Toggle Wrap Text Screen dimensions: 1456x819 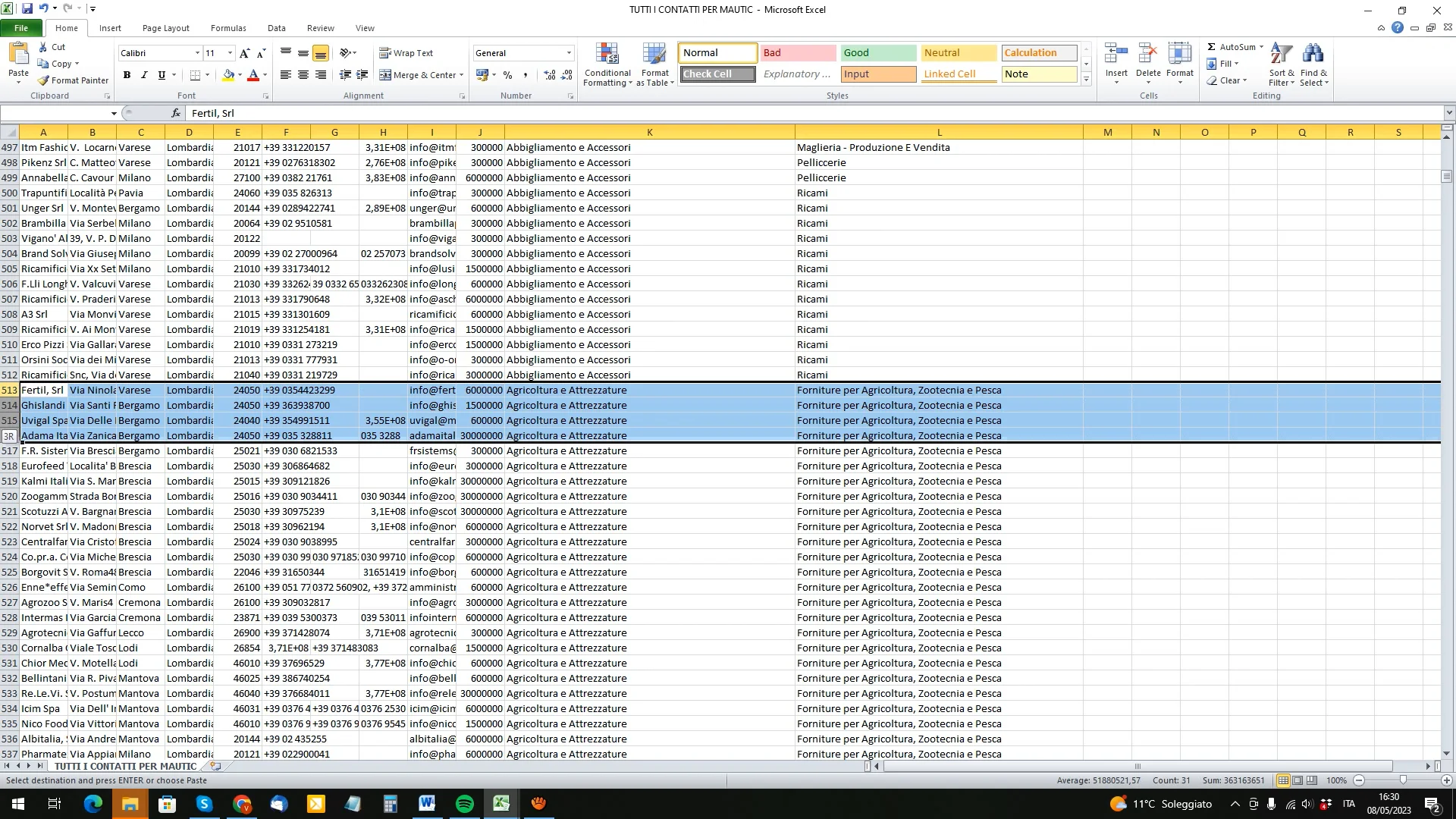[x=406, y=53]
